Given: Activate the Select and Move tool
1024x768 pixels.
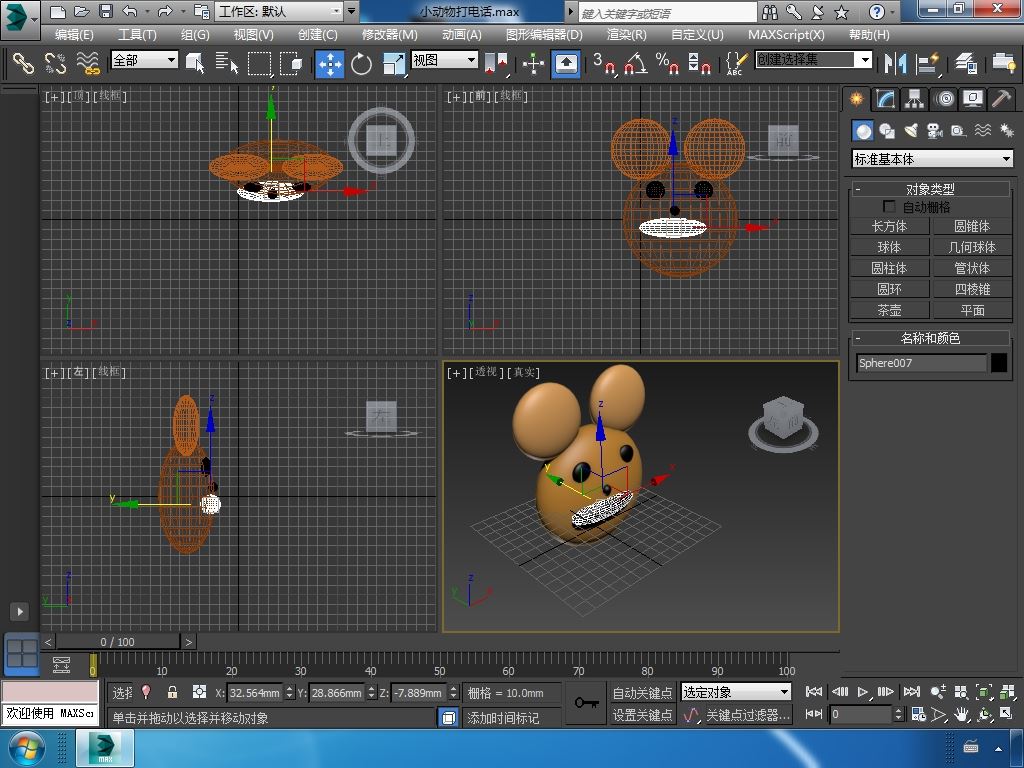Looking at the screenshot, I should [330, 63].
